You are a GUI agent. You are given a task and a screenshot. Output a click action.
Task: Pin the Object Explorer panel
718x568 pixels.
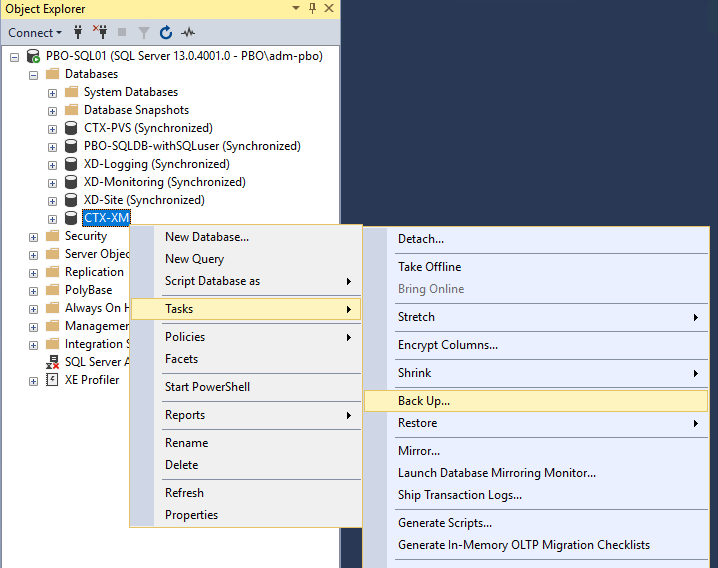pyautogui.click(x=312, y=8)
